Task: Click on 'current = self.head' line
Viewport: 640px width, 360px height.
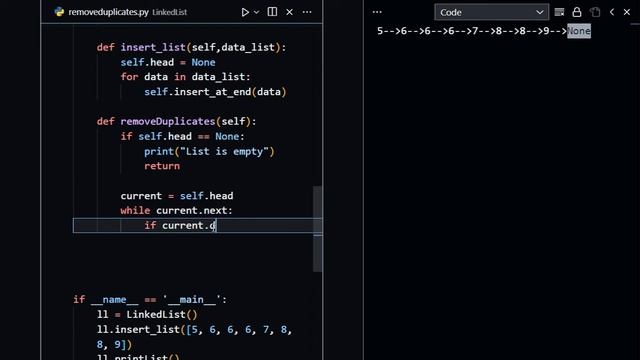Action: (177, 196)
